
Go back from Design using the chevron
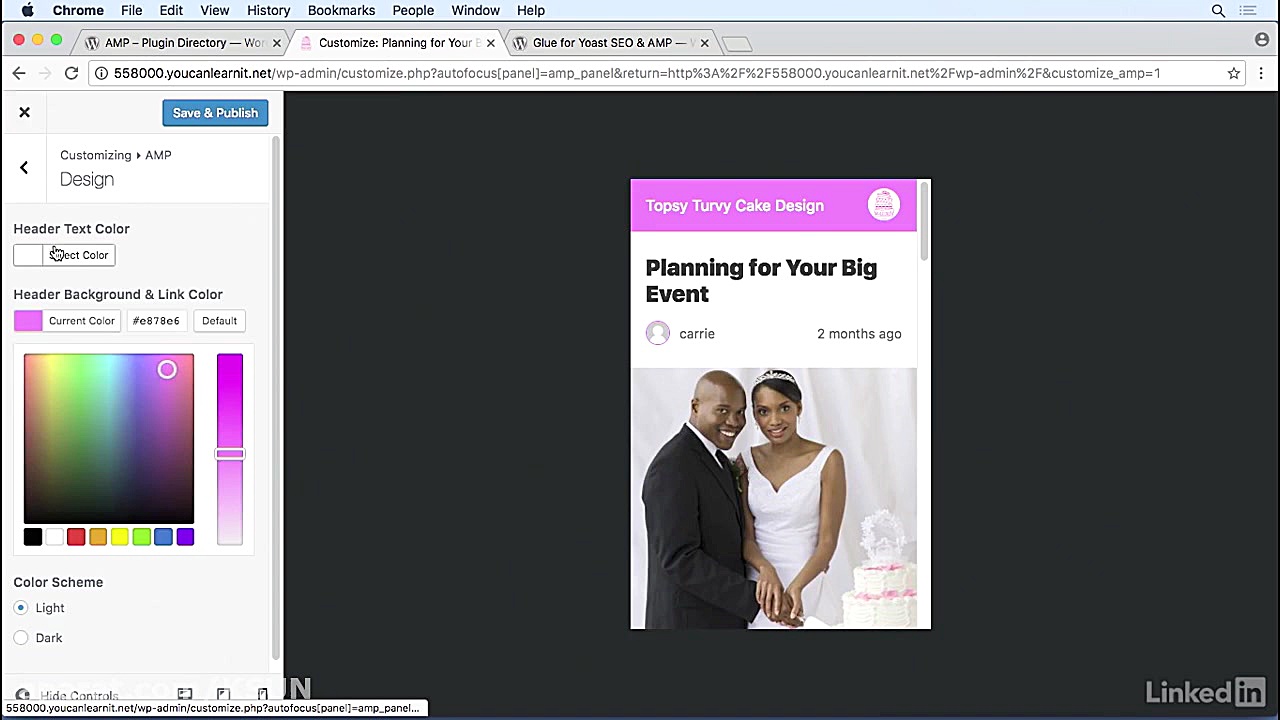[x=24, y=167]
